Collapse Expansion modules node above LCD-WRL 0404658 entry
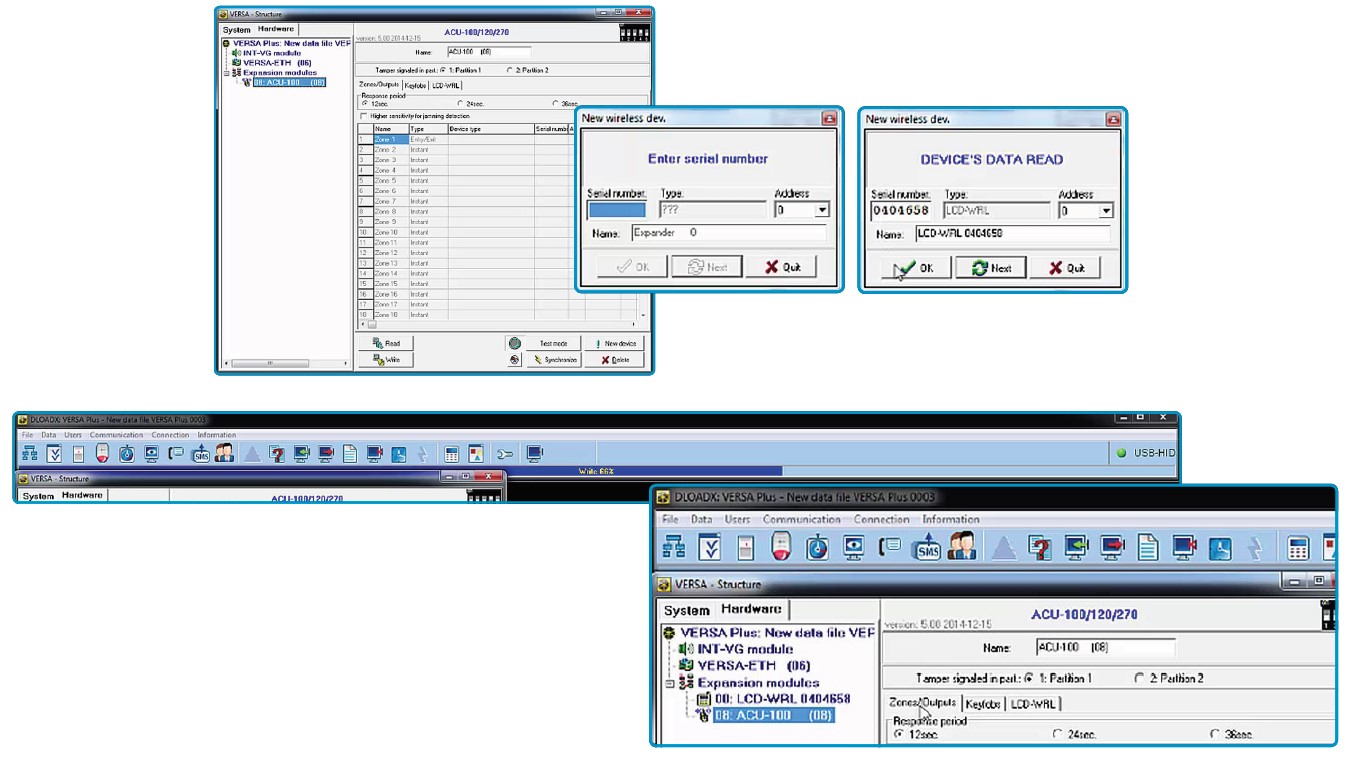The height and width of the screenshot is (761, 1353). pos(671,683)
